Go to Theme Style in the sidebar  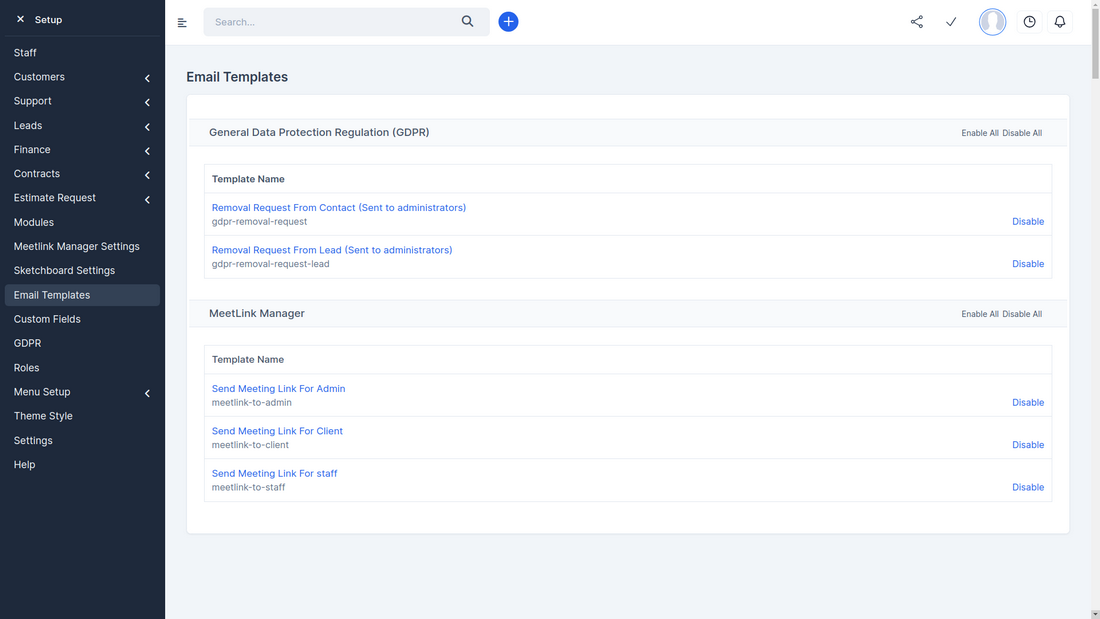pos(43,415)
